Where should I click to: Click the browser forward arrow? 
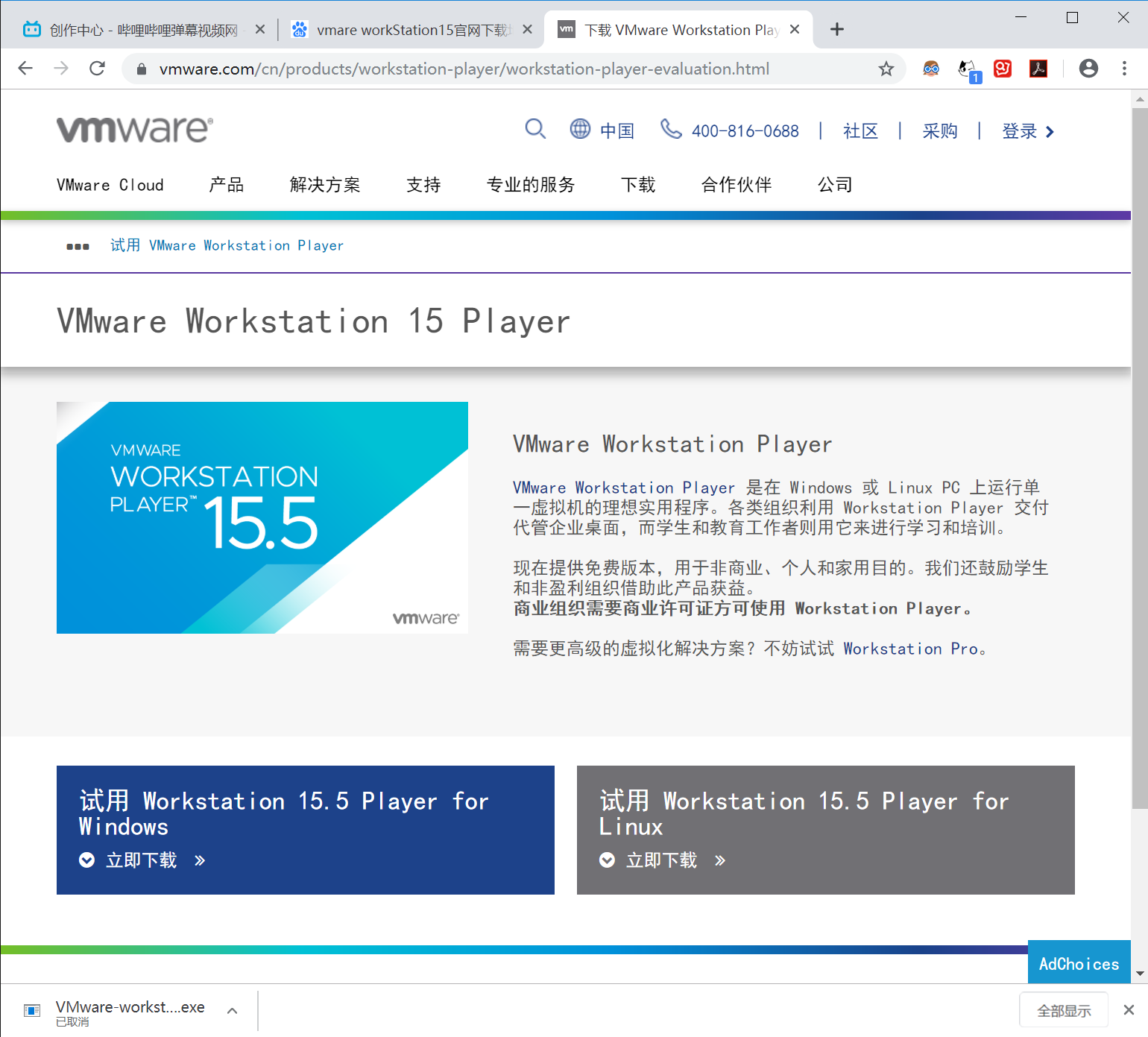click(61, 69)
